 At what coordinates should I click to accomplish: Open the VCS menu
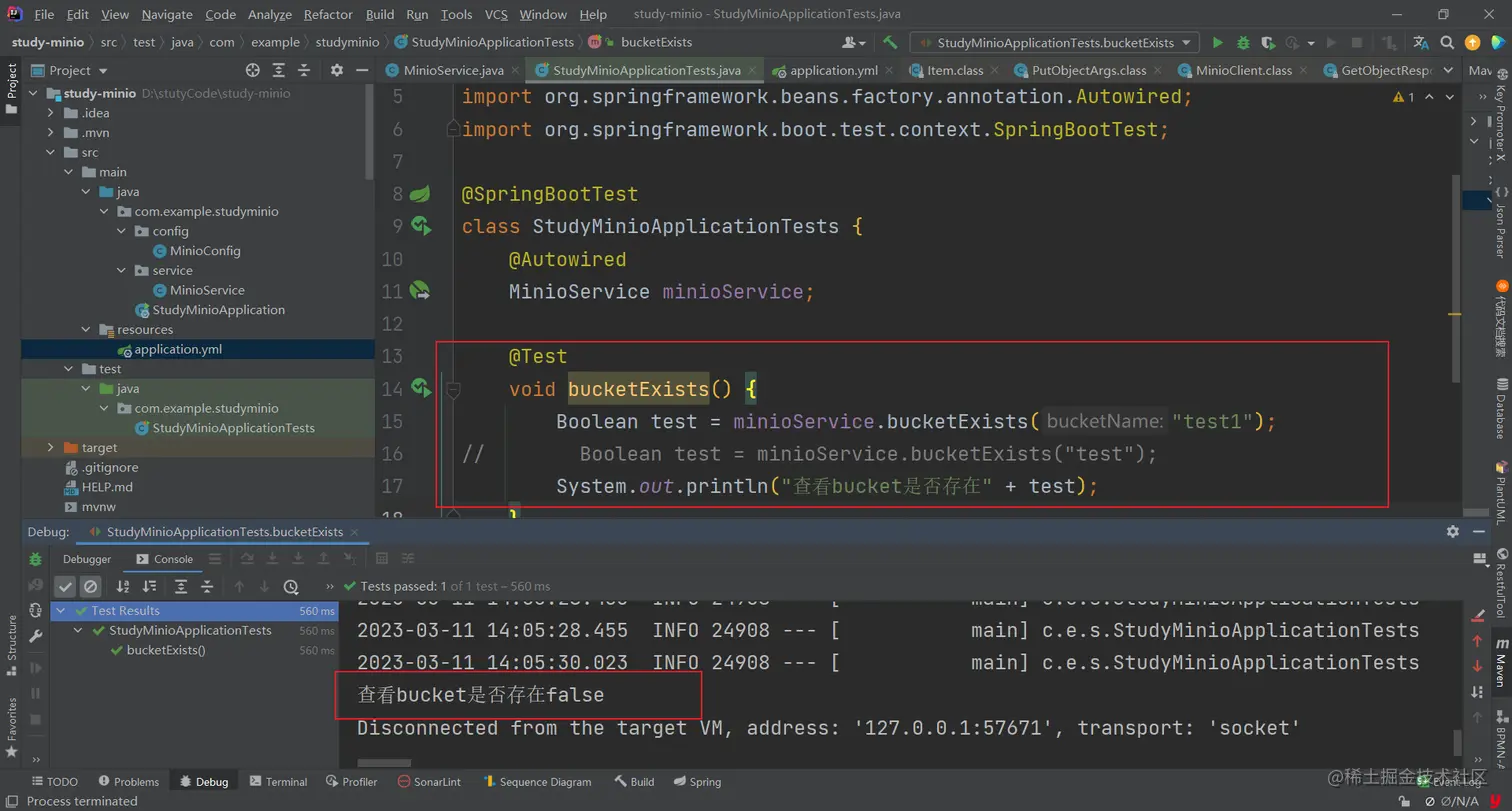pos(496,14)
